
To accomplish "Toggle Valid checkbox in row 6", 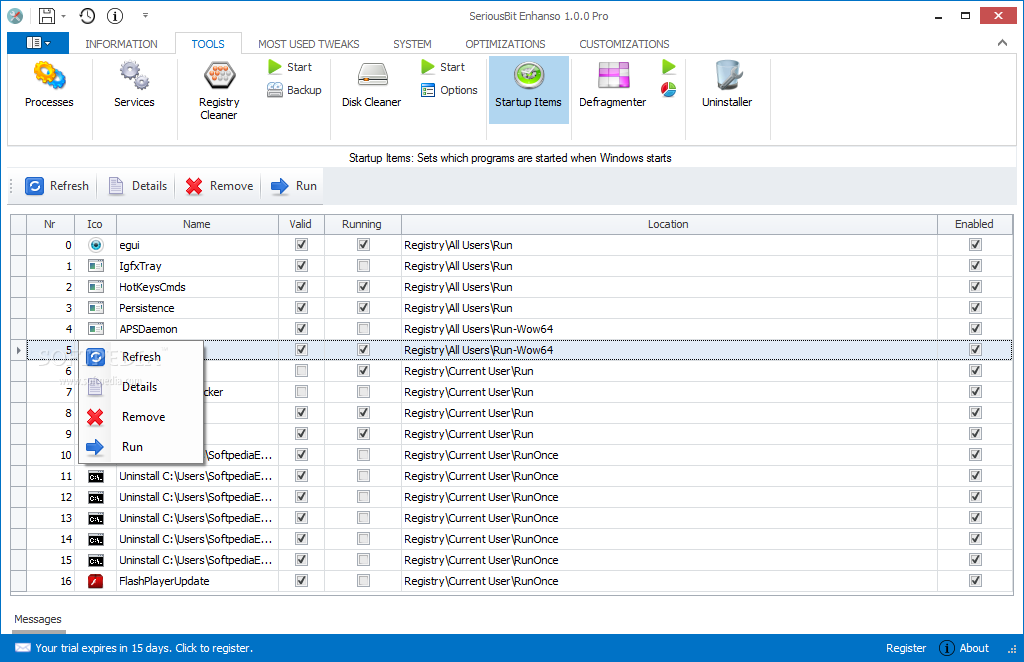I will [x=301, y=371].
